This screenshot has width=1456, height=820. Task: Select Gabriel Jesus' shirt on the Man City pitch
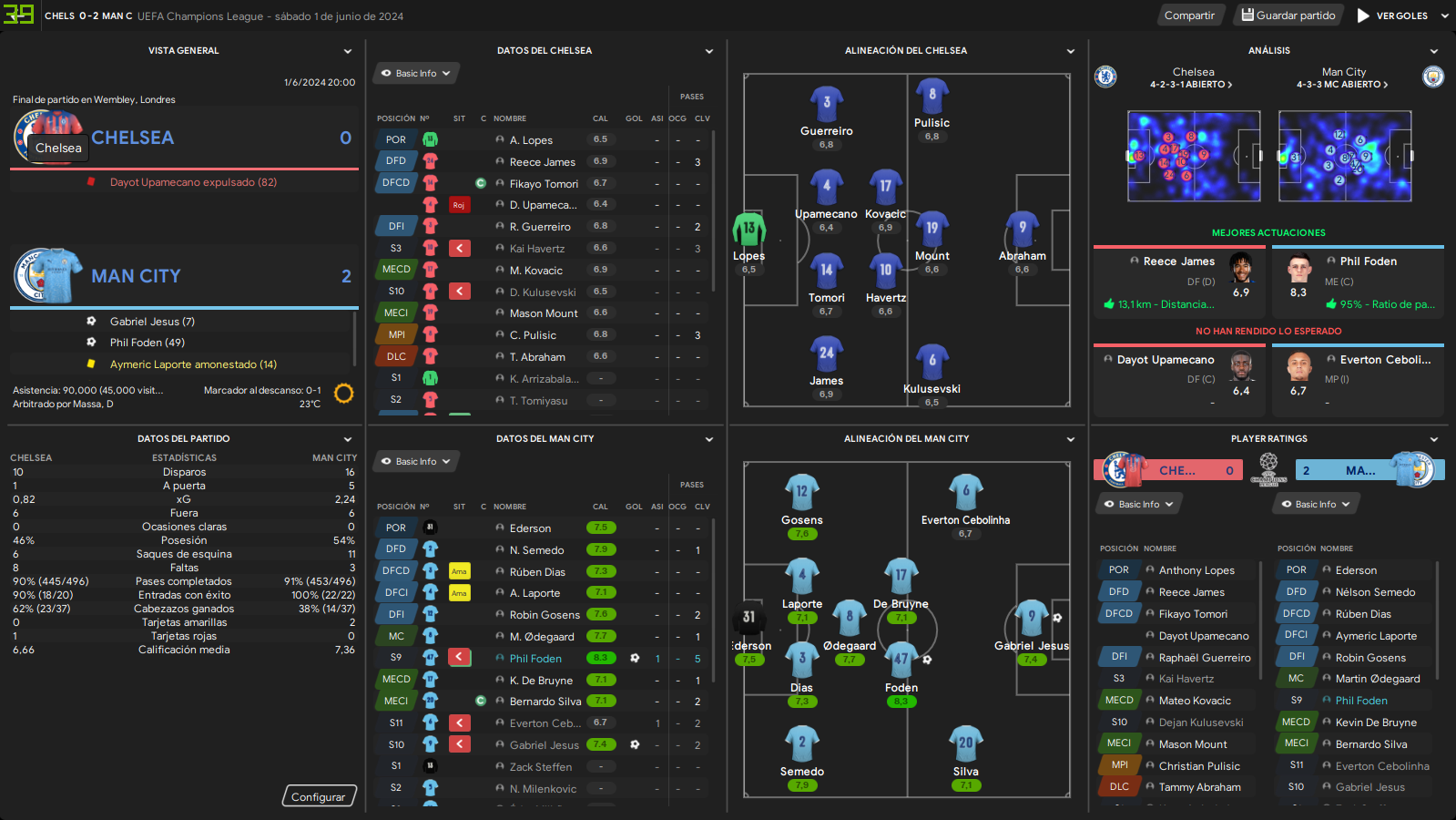pos(1031,618)
